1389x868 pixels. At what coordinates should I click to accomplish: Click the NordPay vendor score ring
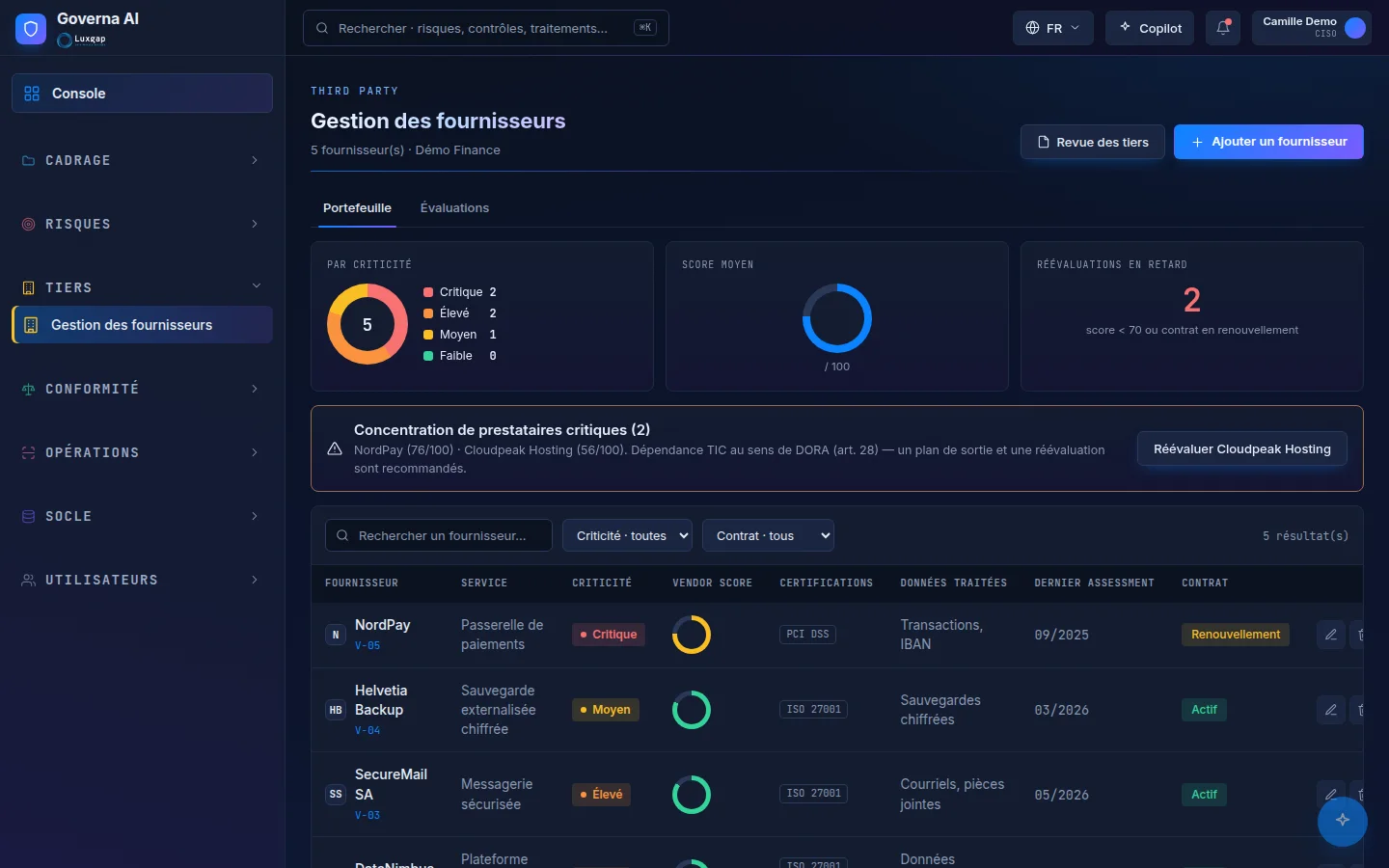692,635
